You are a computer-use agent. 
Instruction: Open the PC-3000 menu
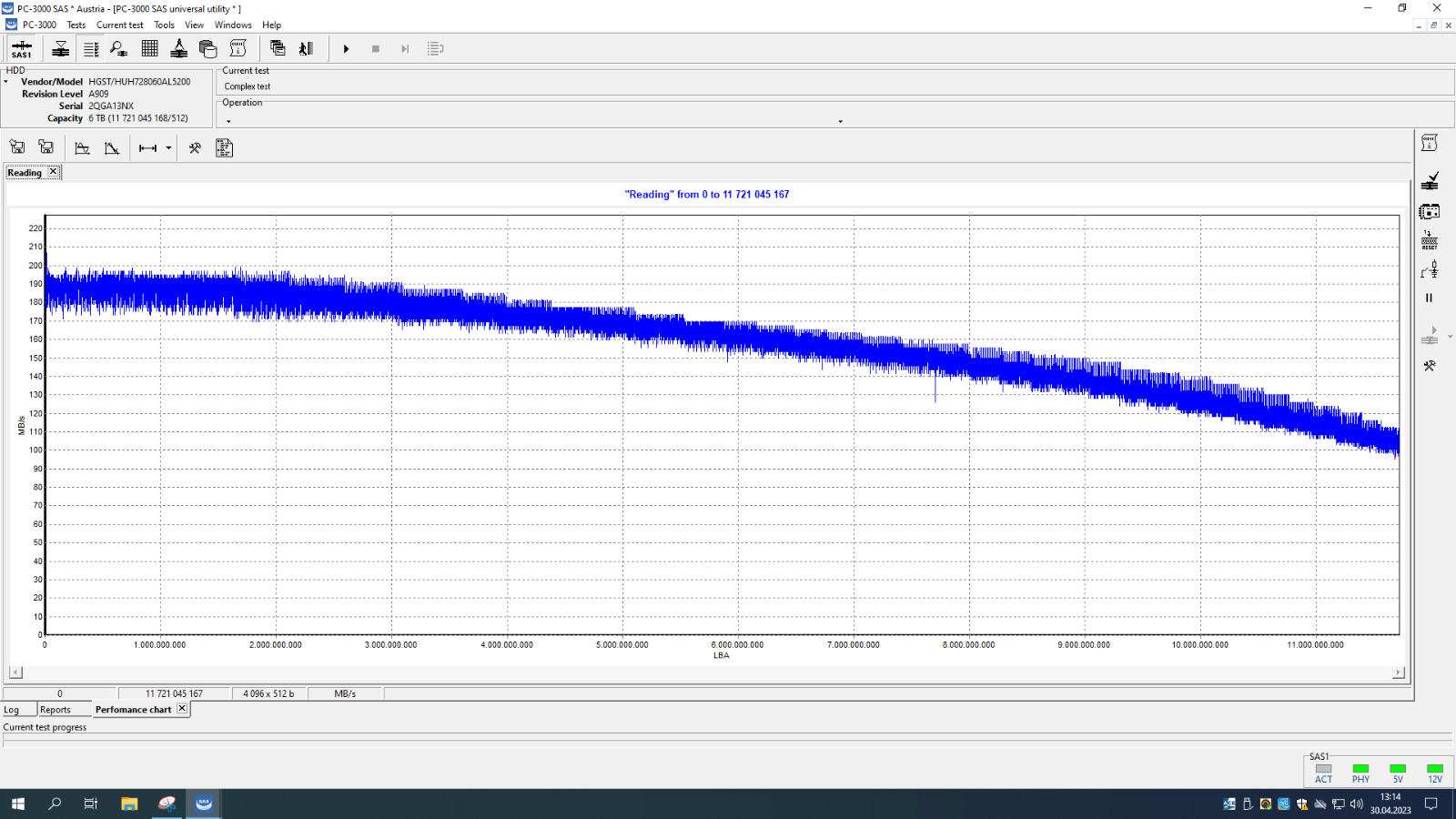(39, 25)
